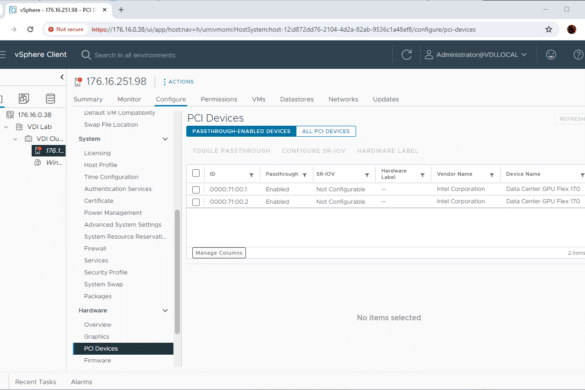585x390 pixels.
Task: Open the Actions menu for host
Action: pyautogui.click(x=178, y=82)
